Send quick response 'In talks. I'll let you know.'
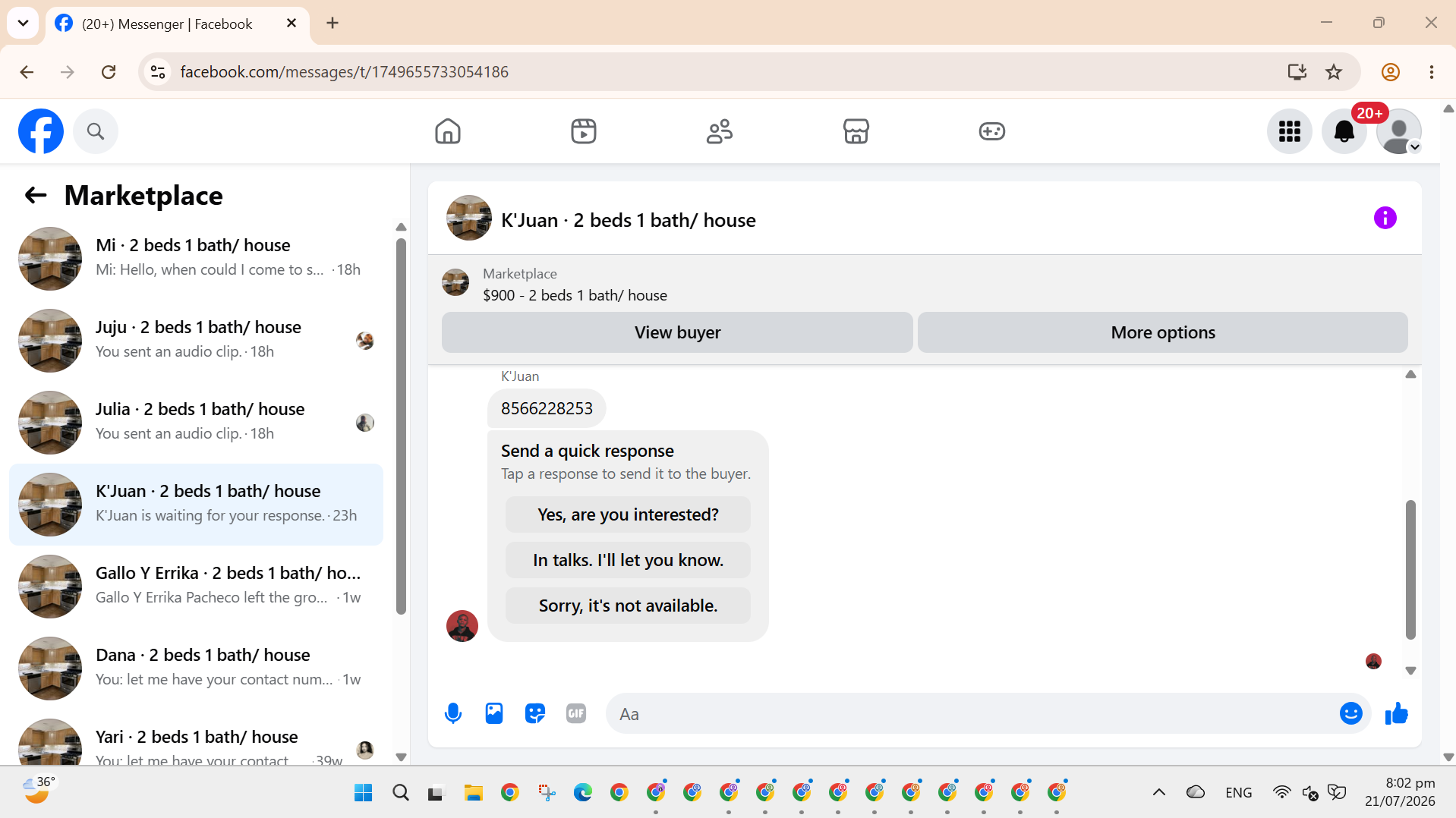1456x818 pixels. 628,560
